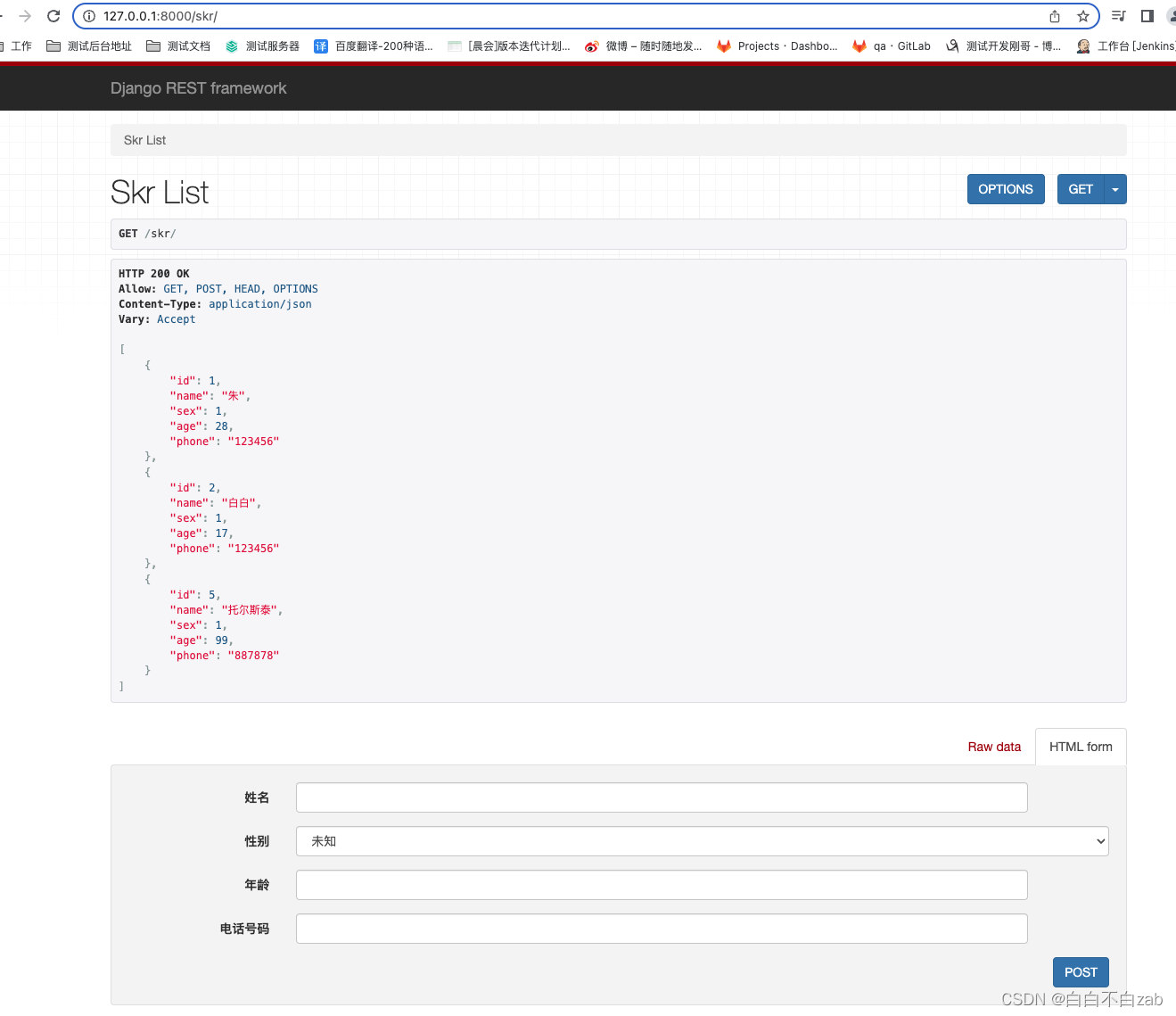This screenshot has height=1016, width=1176.
Task: Open the 测试服务器 bookmark
Action: (x=262, y=46)
